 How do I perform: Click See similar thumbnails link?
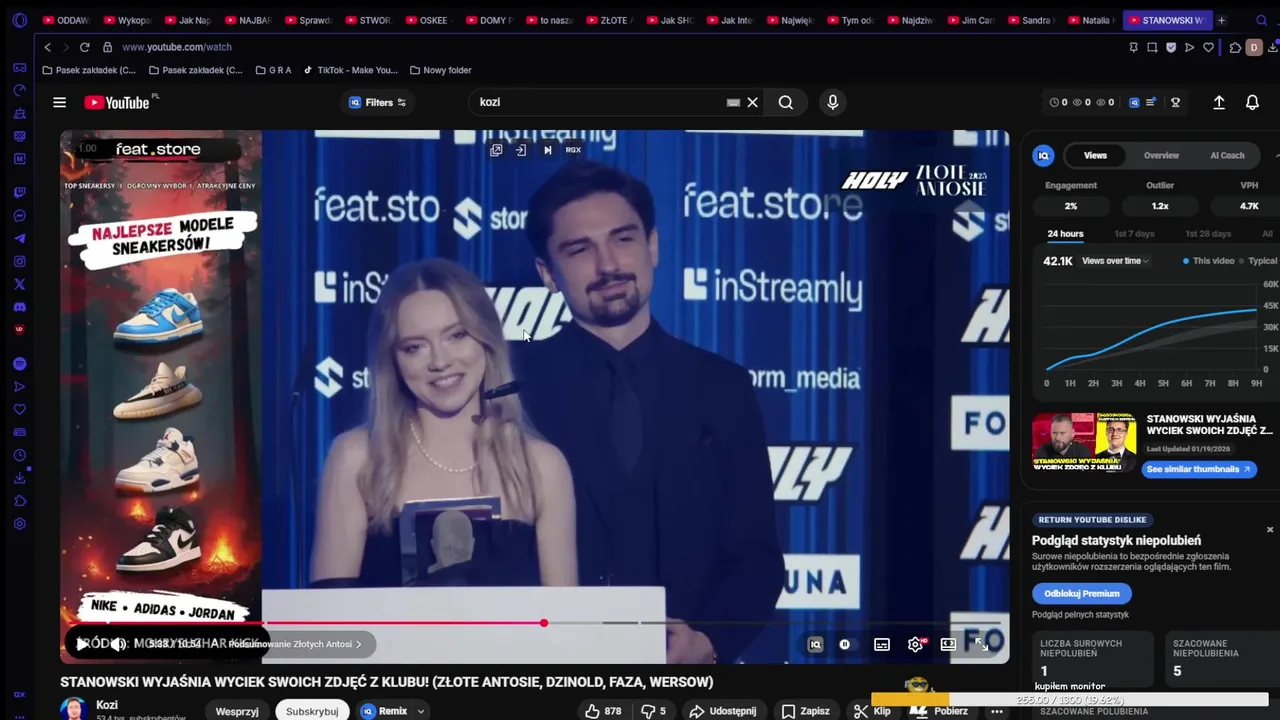[1198, 469]
